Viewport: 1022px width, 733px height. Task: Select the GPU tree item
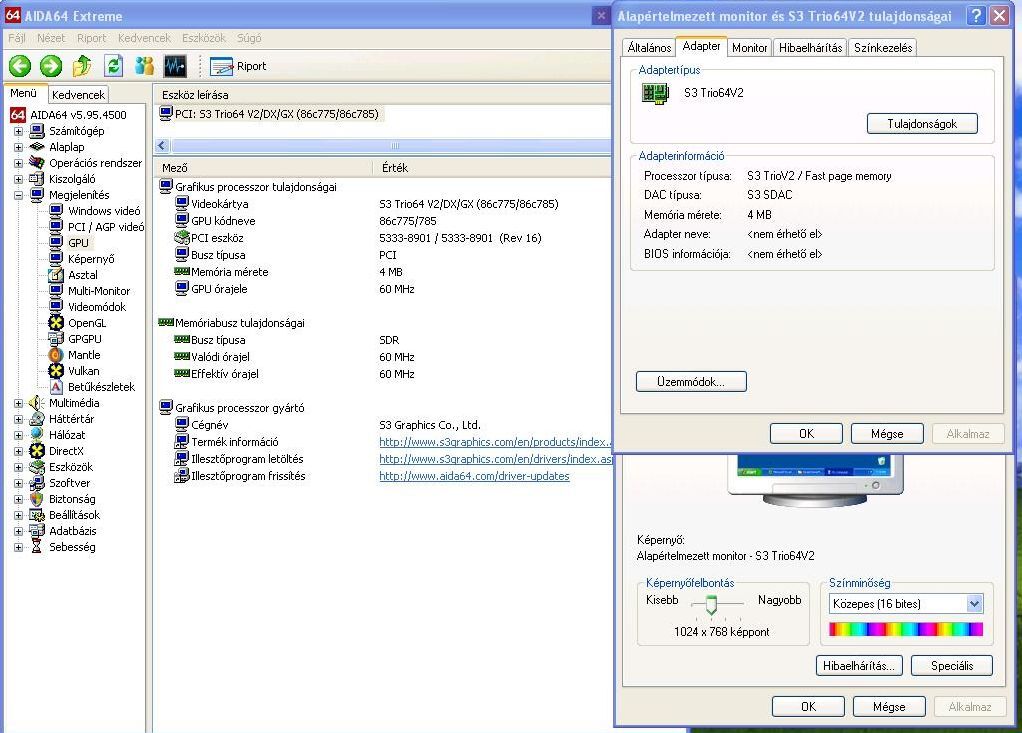pyautogui.click(x=78, y=243)
